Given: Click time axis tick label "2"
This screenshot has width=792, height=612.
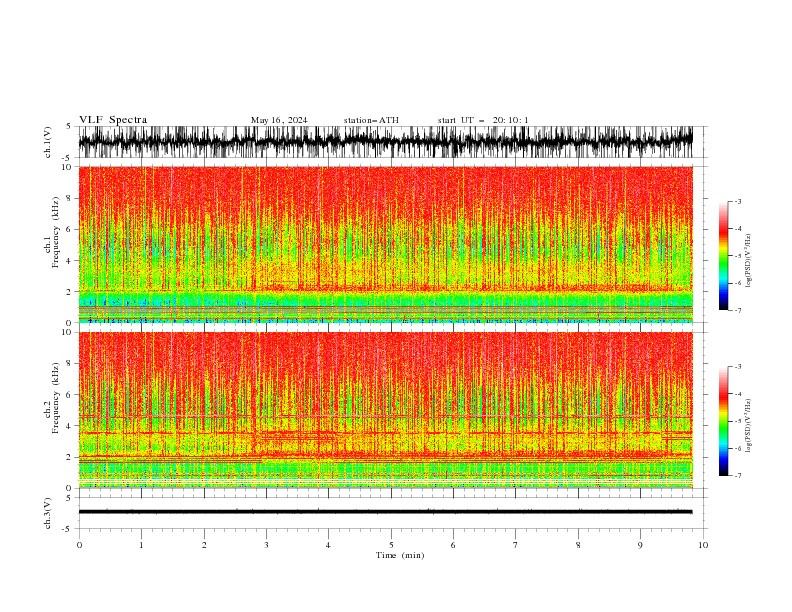Looking at the screenshot, I should tap(204, 545).
